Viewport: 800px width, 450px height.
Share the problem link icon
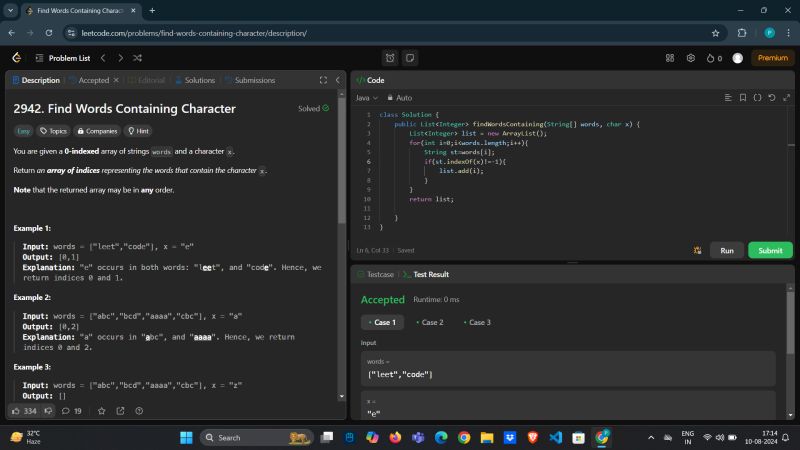(120, 411)
